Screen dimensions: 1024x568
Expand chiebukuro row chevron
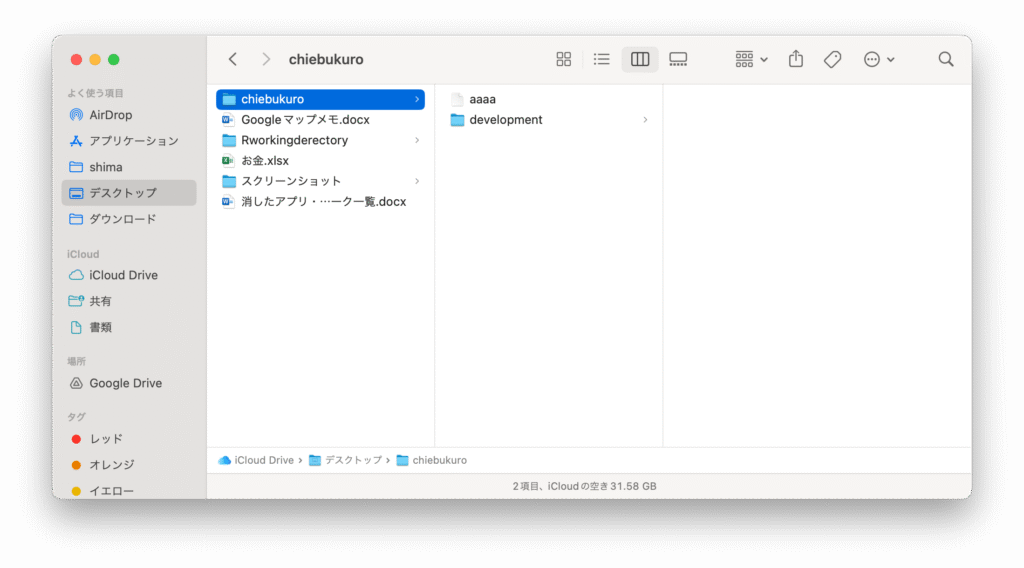coord(417,99)
